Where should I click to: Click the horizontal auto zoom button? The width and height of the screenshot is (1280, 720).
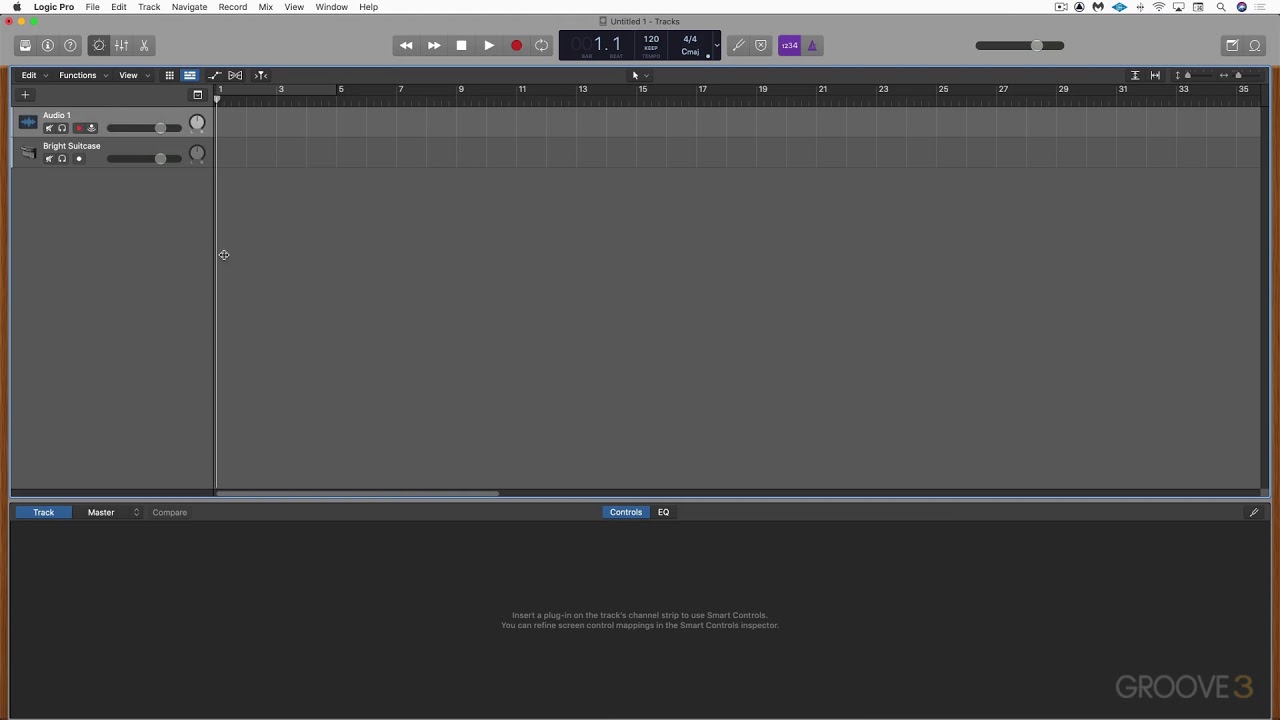point(1155,75)
